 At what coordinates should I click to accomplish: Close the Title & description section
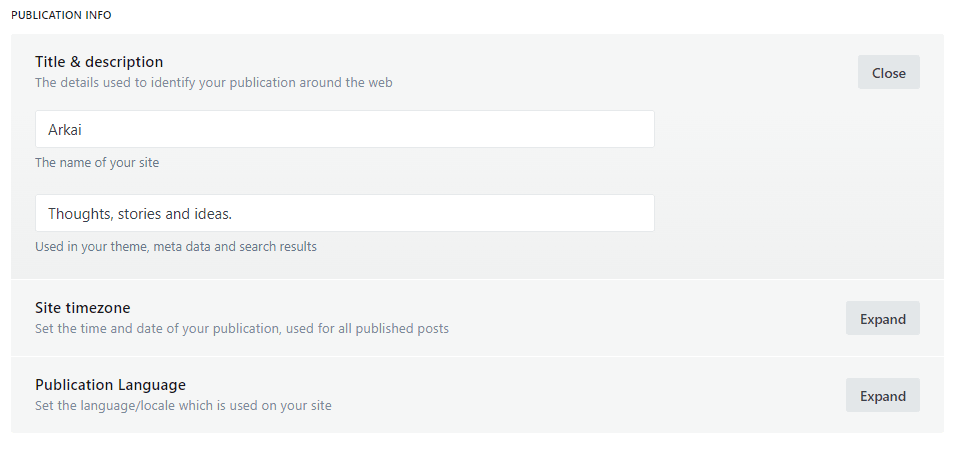click(x=888, y=72)
